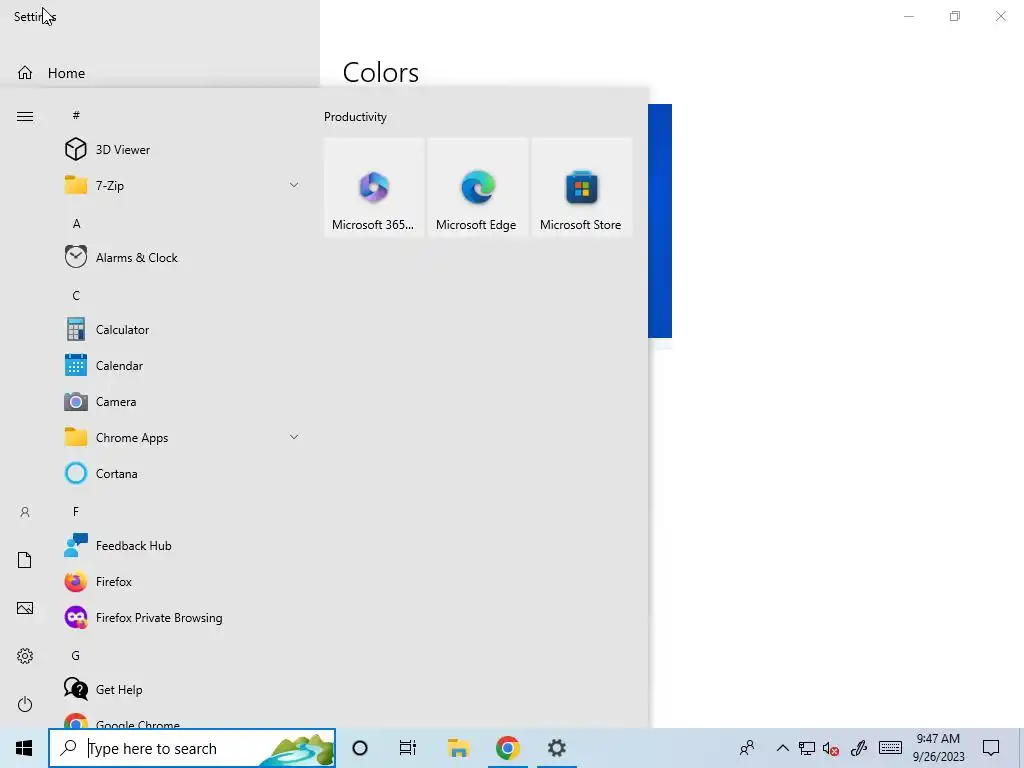Click the Power button in Start
Screen dimensions: 1024x768
[x=25, y=704]
